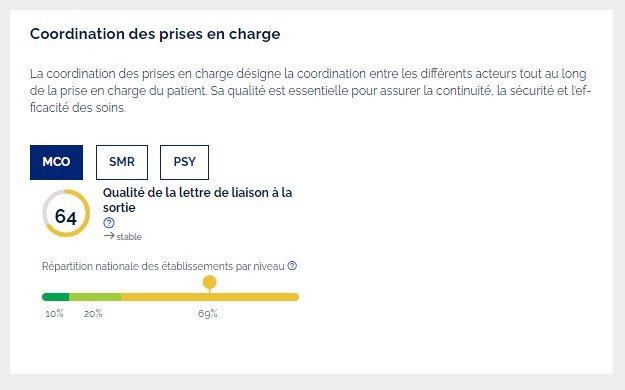Click the yellow round marker above the bar

click(210, 282)
